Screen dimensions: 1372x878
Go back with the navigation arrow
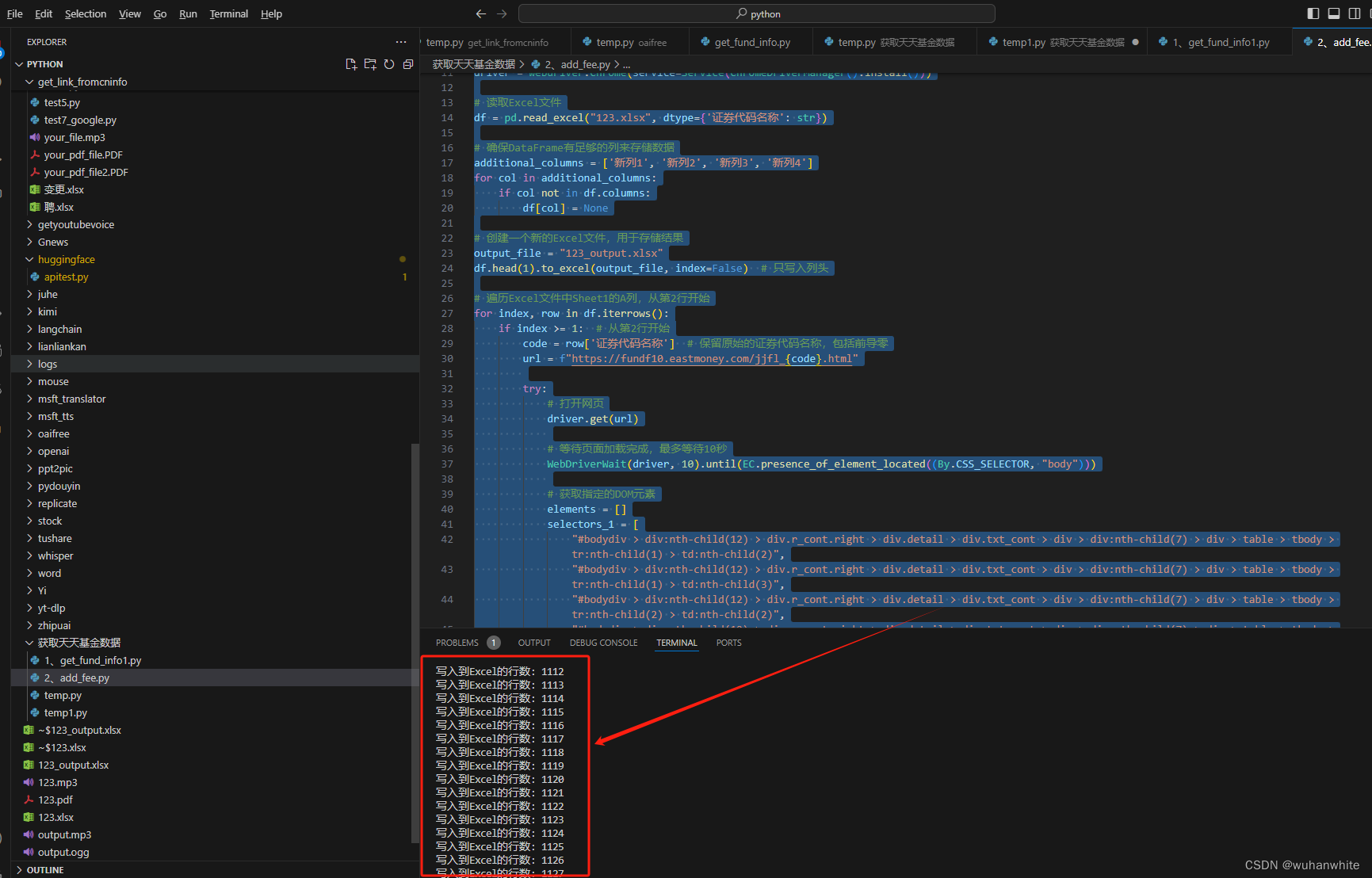click(481, 13)
